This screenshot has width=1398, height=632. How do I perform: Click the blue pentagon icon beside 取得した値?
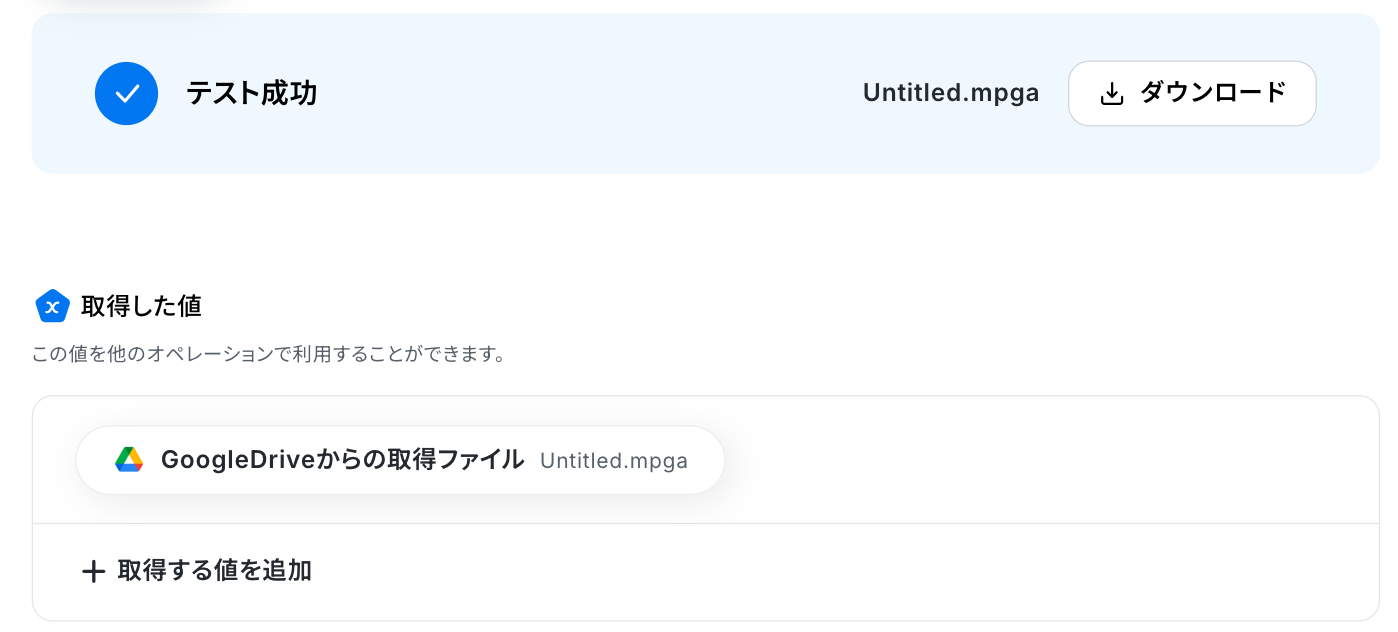tap(52, 306)
